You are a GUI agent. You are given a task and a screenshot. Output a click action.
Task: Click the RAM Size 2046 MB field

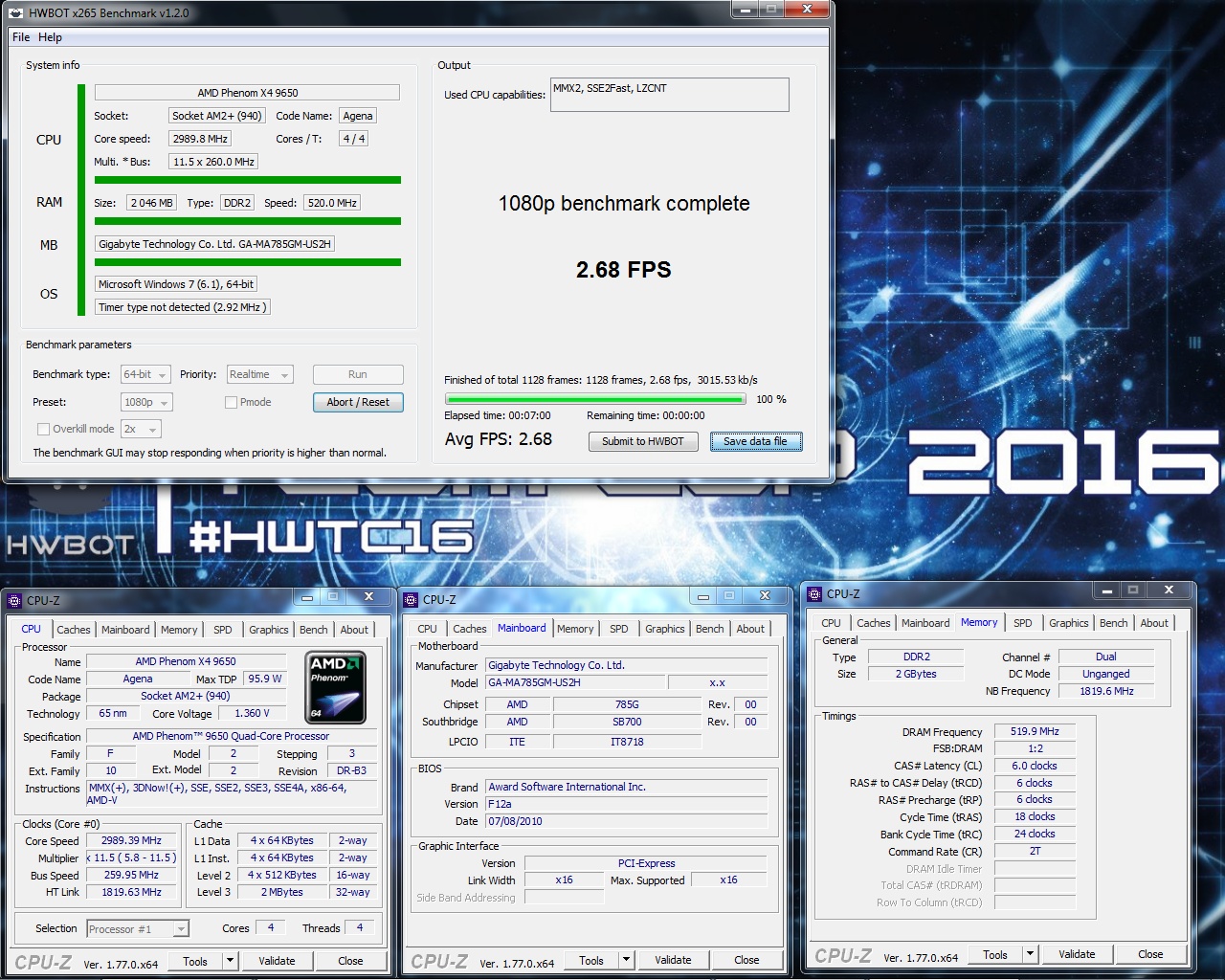(x=152, y=203)
